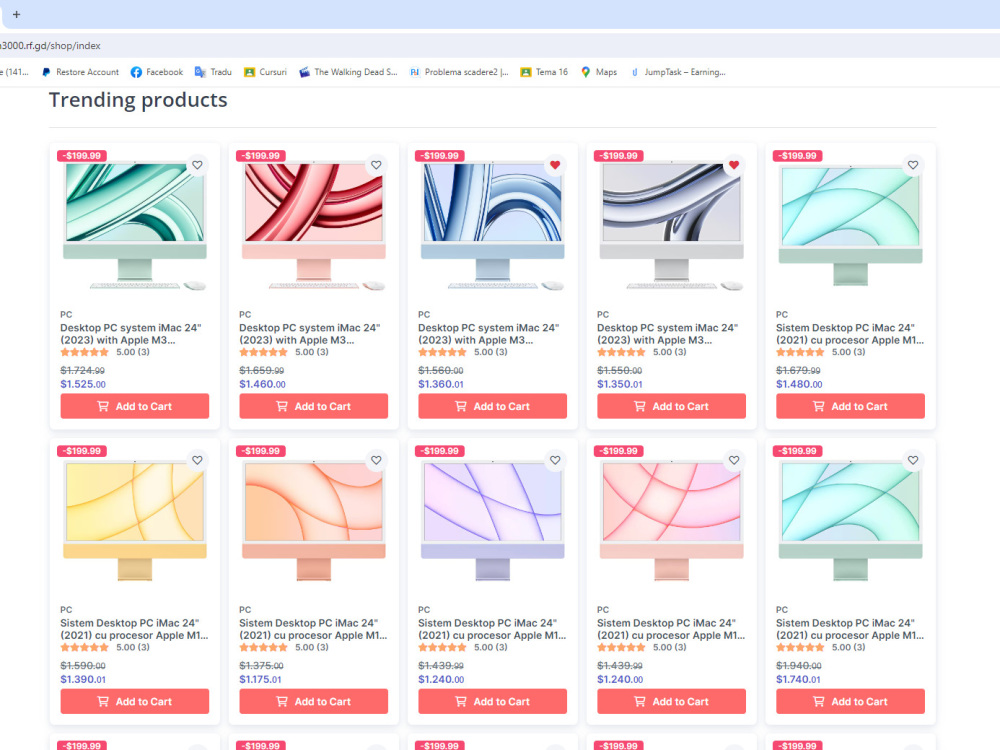Click the heart icon on the bottom-right teal iMac card
The image size is (1000, 750).
(913, 460)
